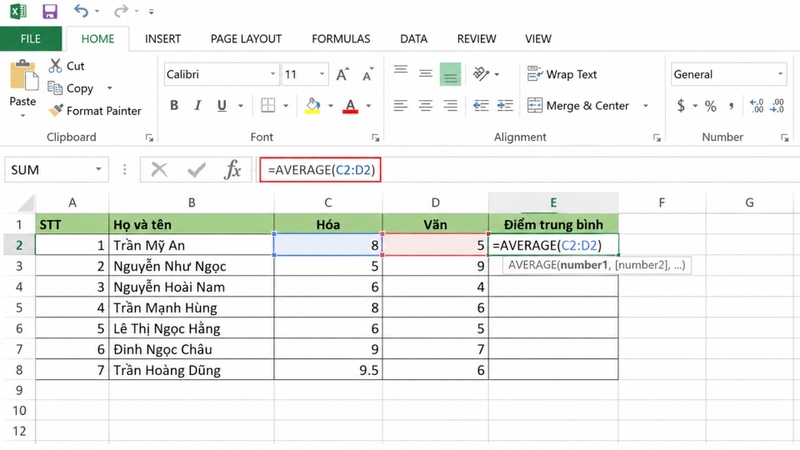Increase decimal places
800x450 pixels.
757,106
